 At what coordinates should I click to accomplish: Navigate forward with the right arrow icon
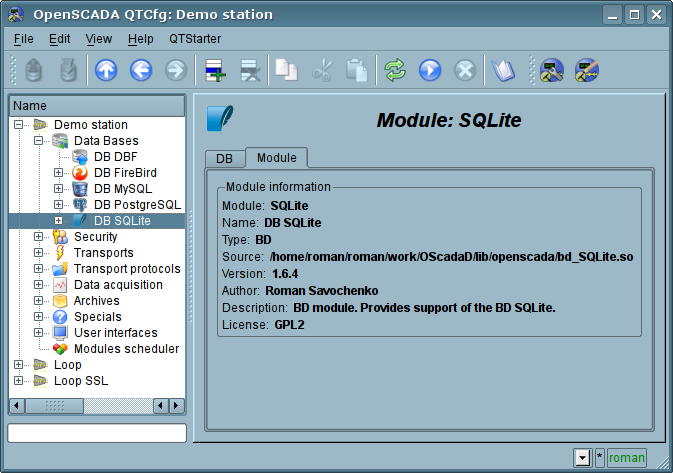[x=176, y=70]
